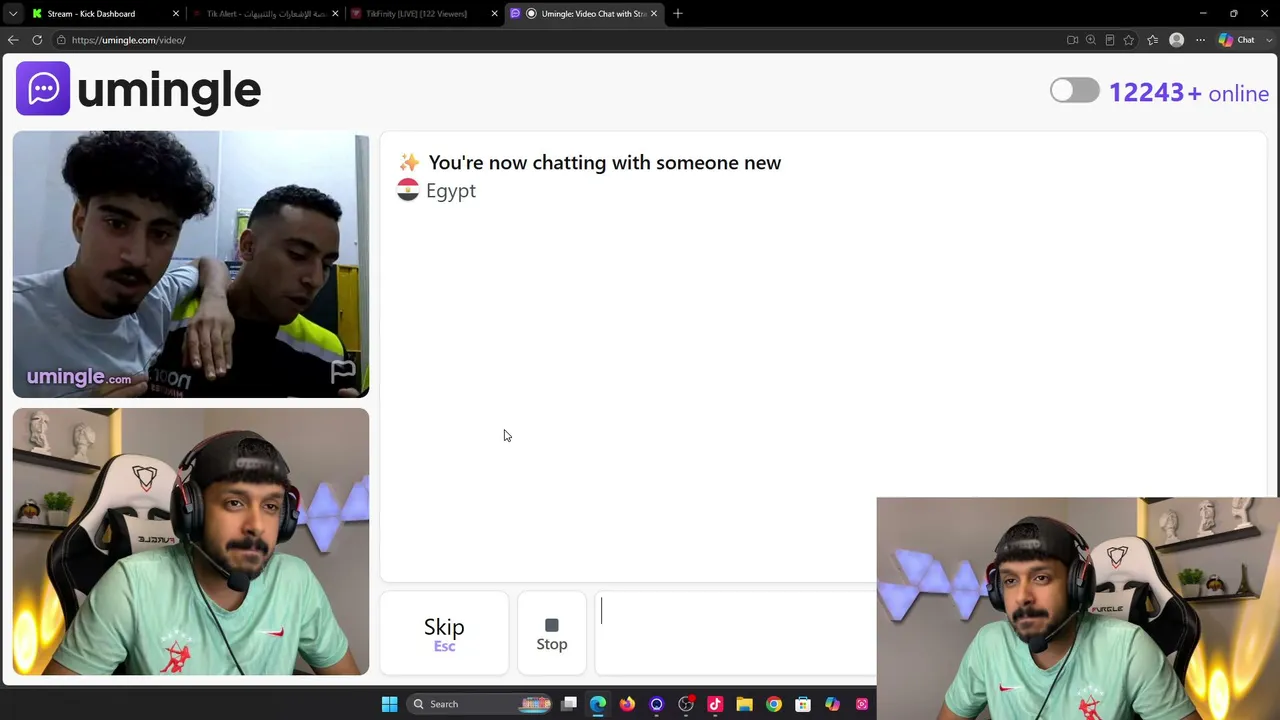Reload the Umingle page
The height and width of the screenshot is (720, 1280).
coord(37,40)
